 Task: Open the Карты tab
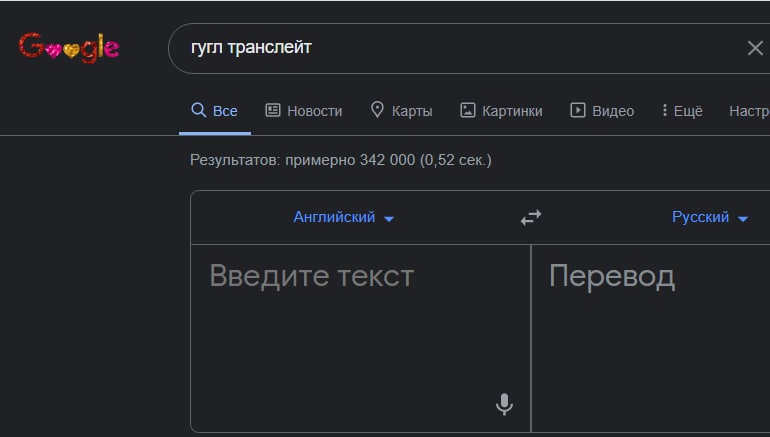click(401, 111)
